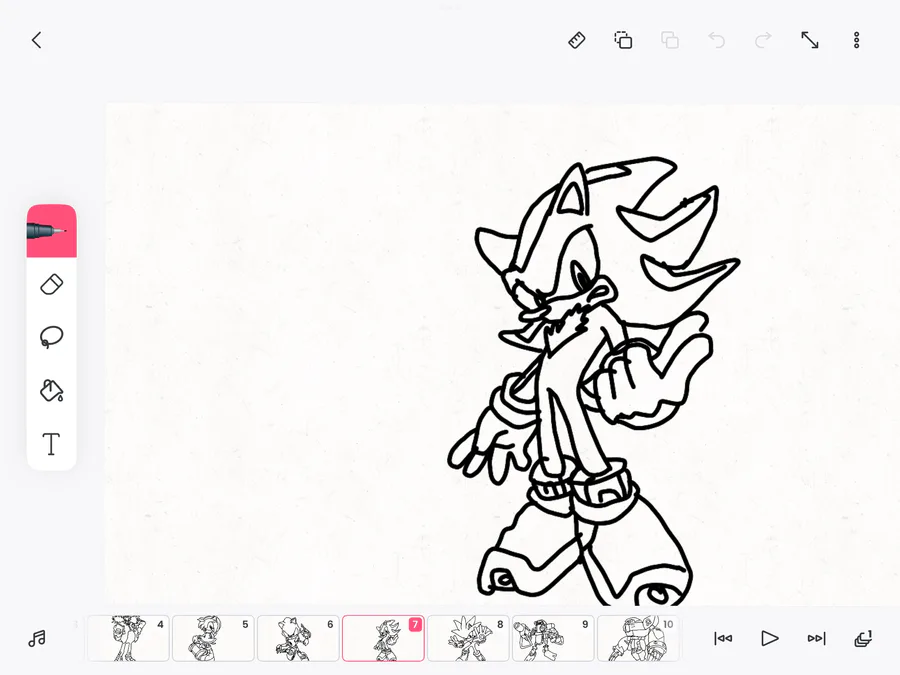Open the three-dot more options menu
900x675 pixels.
856,40
